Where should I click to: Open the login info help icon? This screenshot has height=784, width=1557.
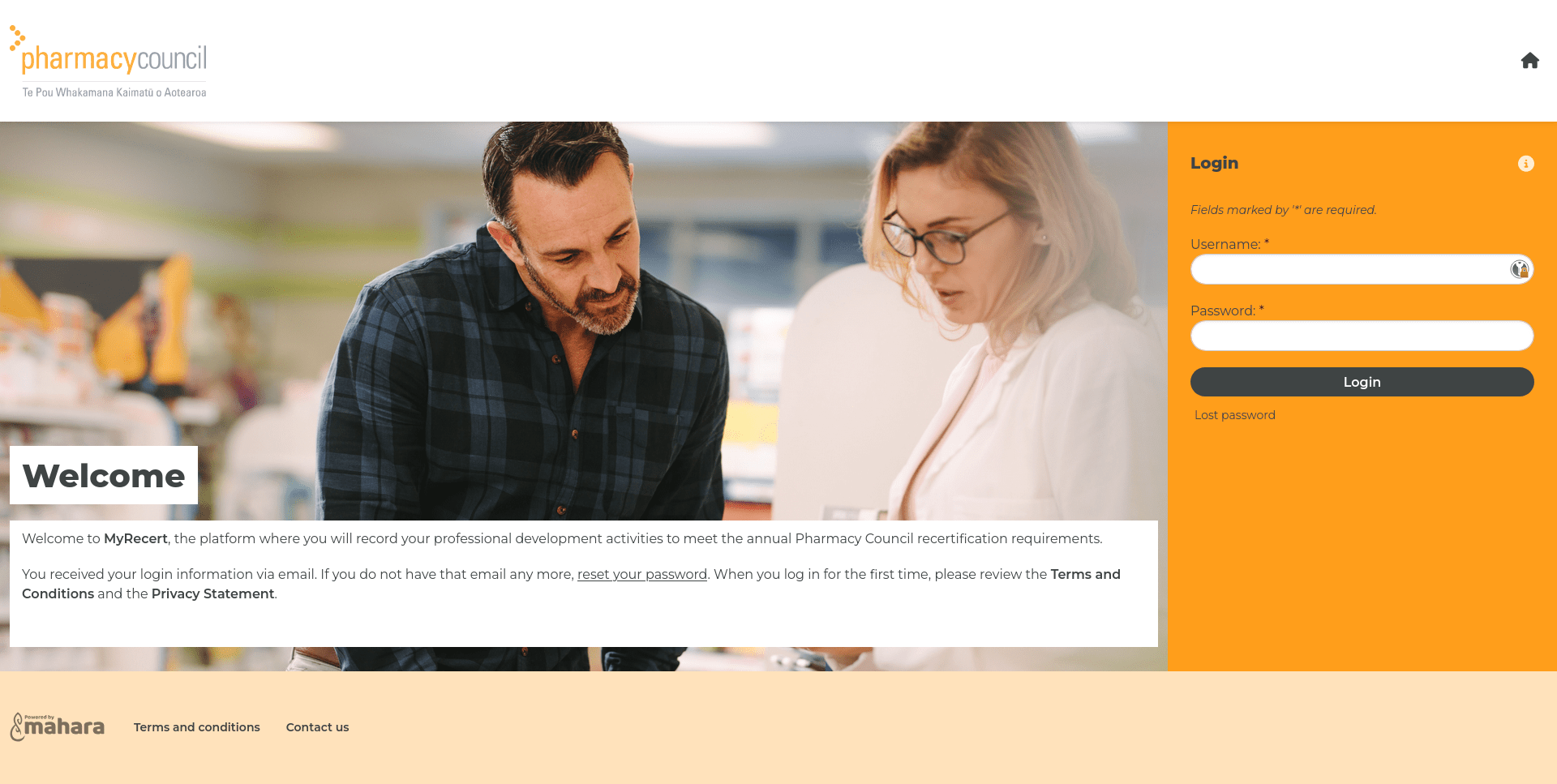1525,164
